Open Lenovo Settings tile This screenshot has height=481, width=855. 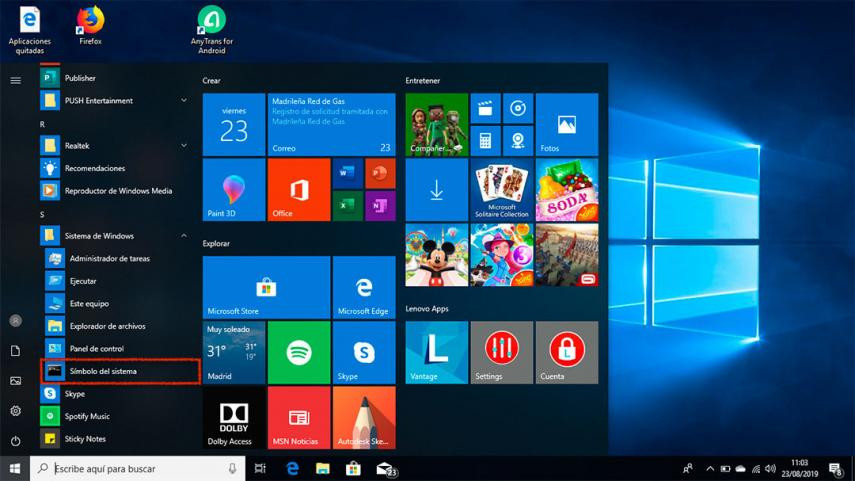(x=502, y=352)
